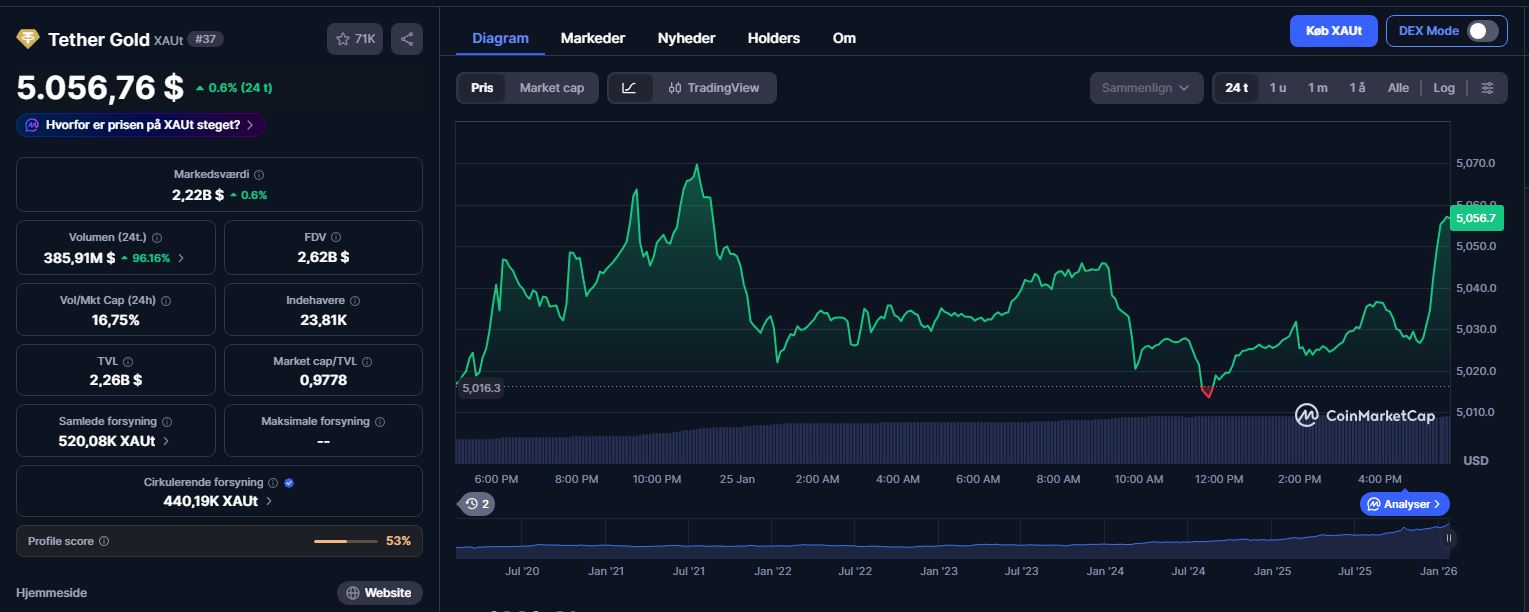Add Tether Gold to watchlist via star
Screen dimensions: 1529x612
coord(355,39)
